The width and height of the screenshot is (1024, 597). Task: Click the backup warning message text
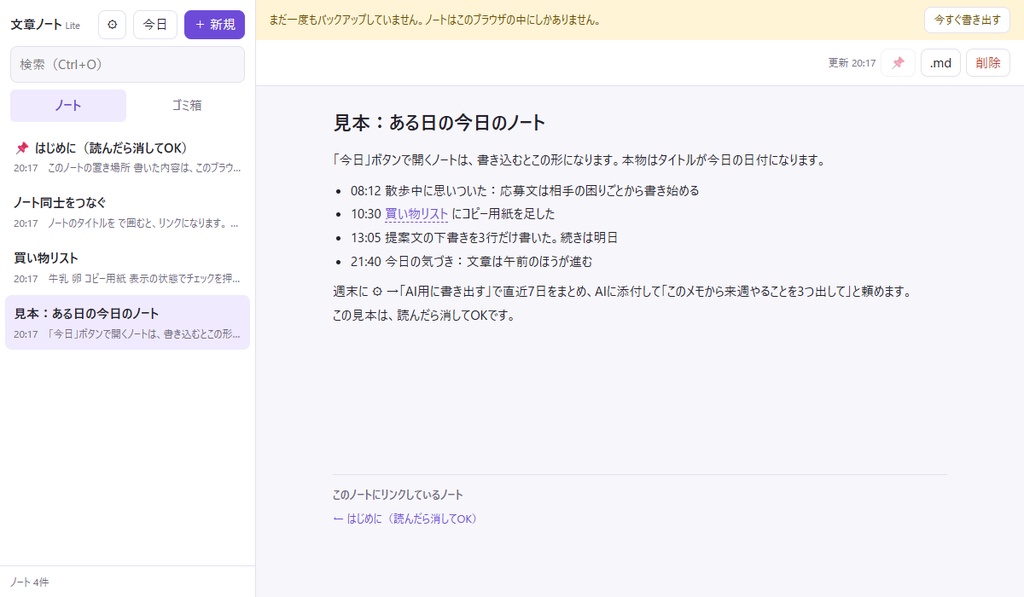(x=435, y=20)
